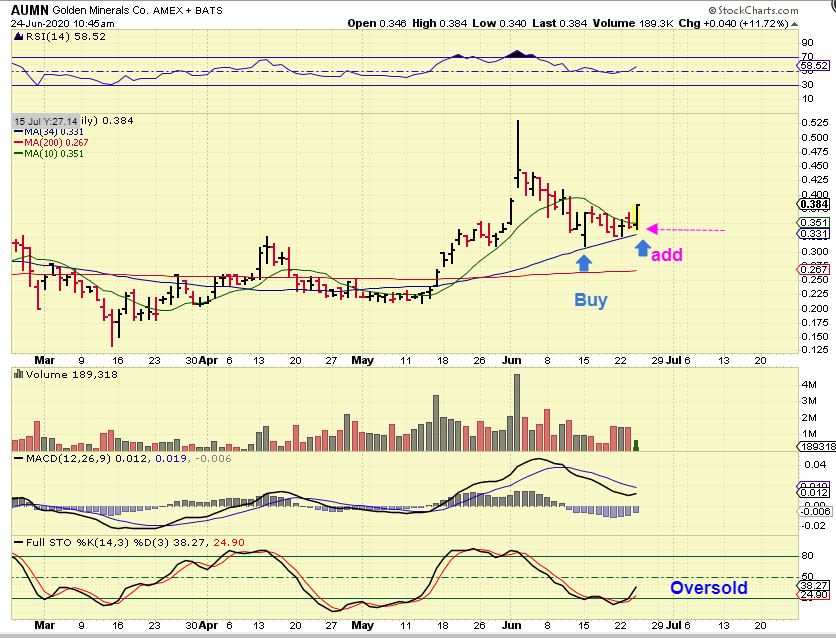Screen dimensions: 836x638
Task: Click the Volume 189,318 legend label
Action: tap(72, 375)
